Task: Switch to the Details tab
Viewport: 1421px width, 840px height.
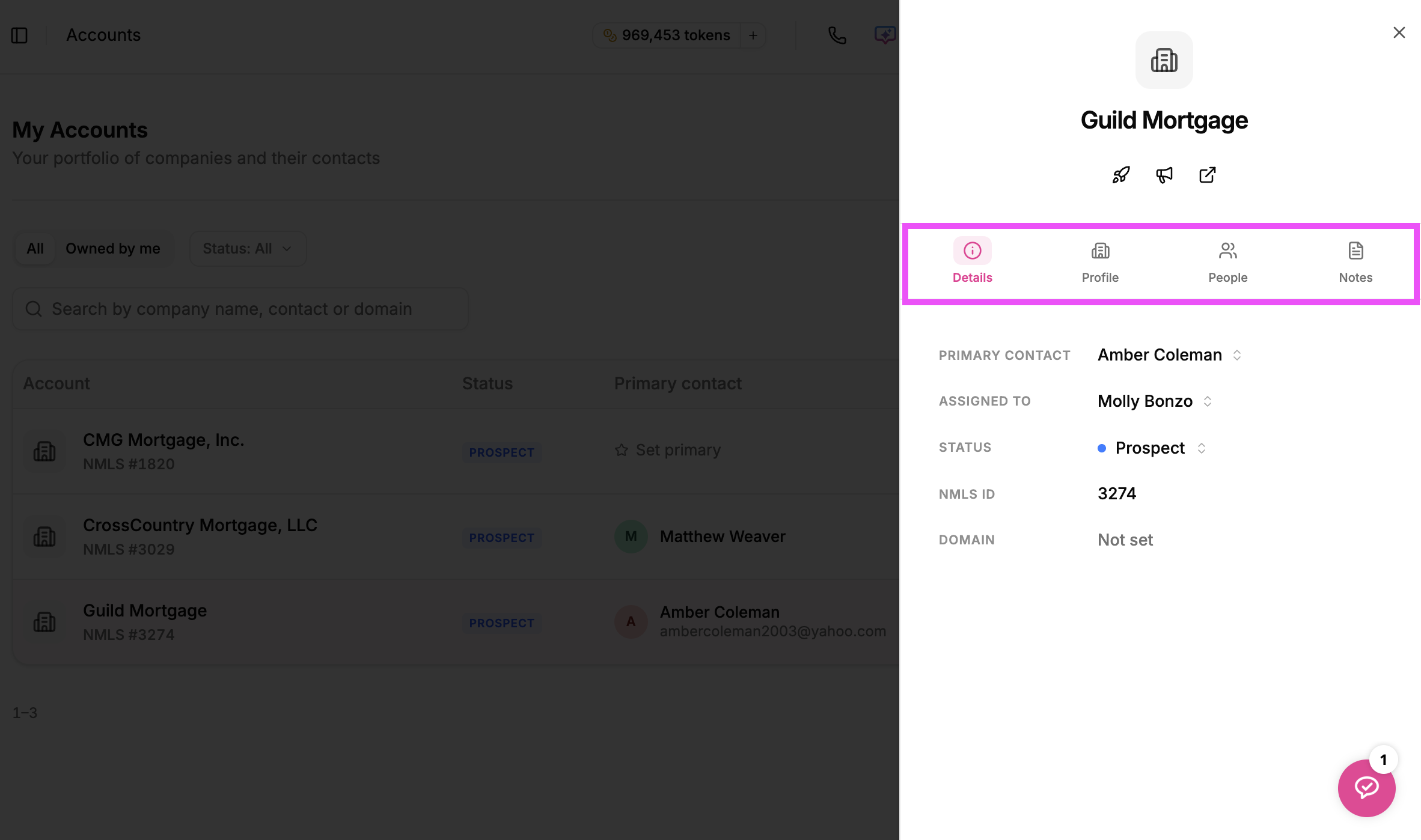Action: [x=972, y=261]
